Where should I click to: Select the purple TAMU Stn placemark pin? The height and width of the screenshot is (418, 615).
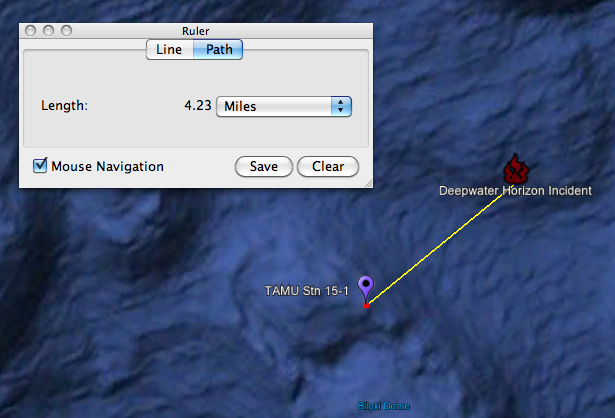366,288
